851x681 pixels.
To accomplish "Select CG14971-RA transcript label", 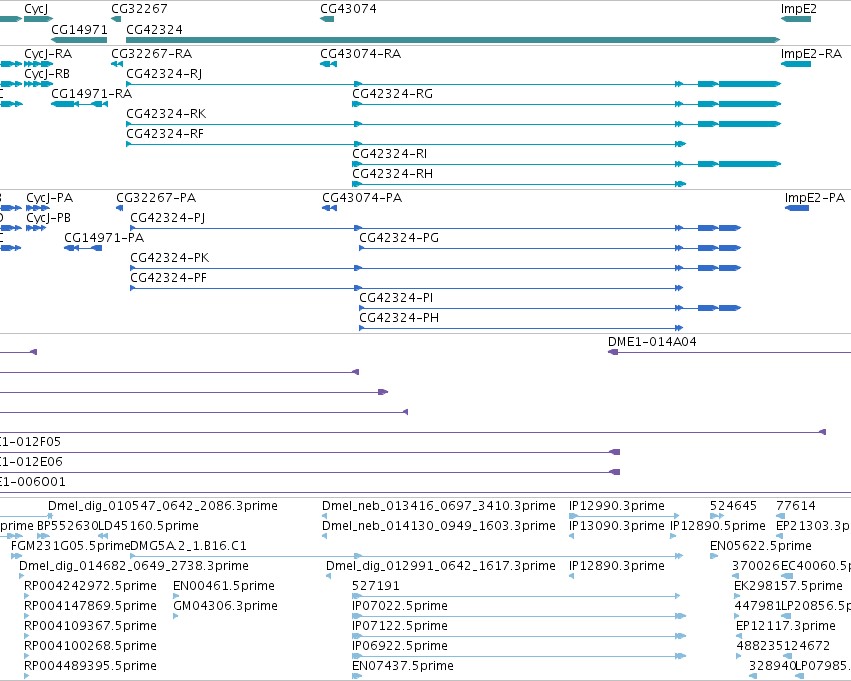I will [x=92, y=93].
